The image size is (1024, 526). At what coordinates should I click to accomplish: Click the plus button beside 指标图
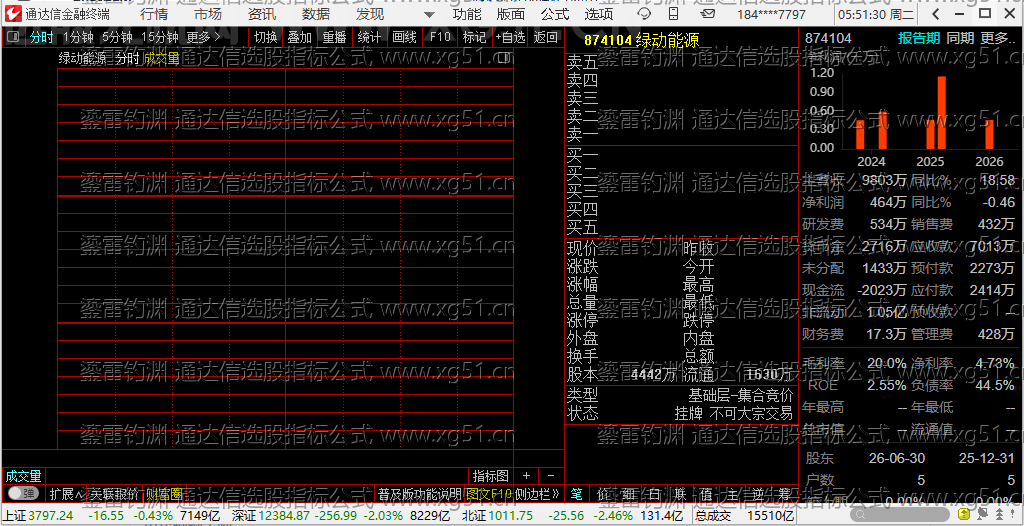click(526, 476)
